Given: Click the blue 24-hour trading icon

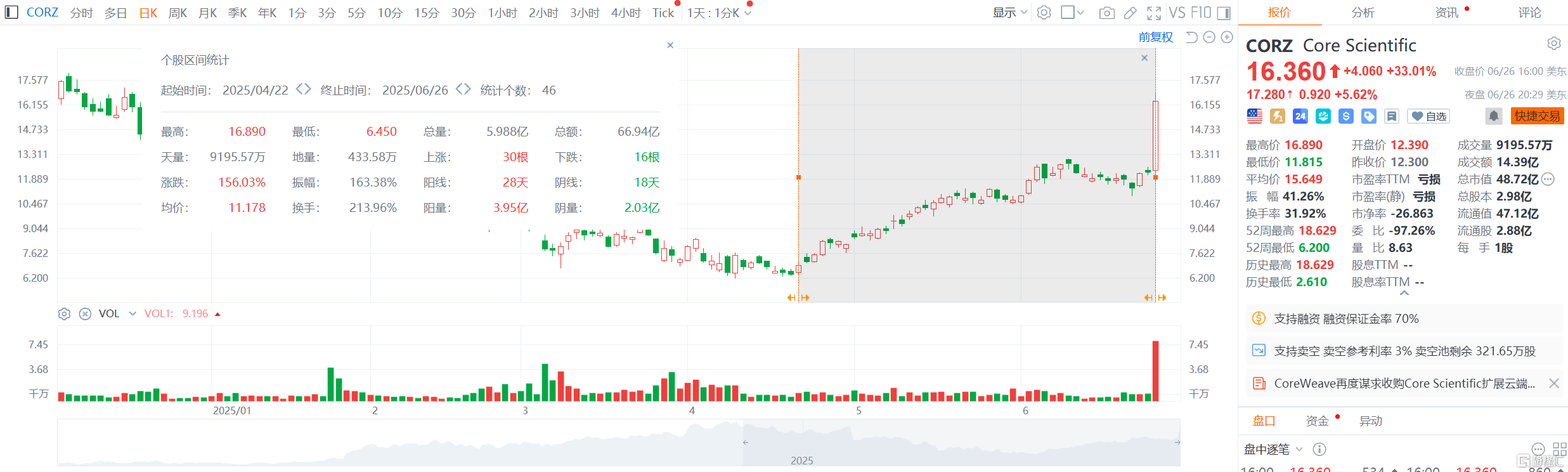Looking at the screenshot, I should (1300, 116).
